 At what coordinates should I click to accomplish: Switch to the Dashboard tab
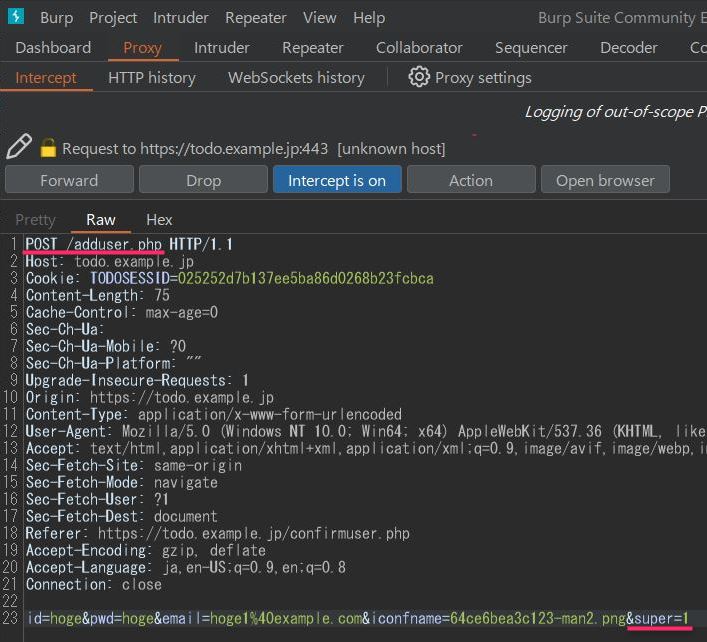[x=53, y=48]
